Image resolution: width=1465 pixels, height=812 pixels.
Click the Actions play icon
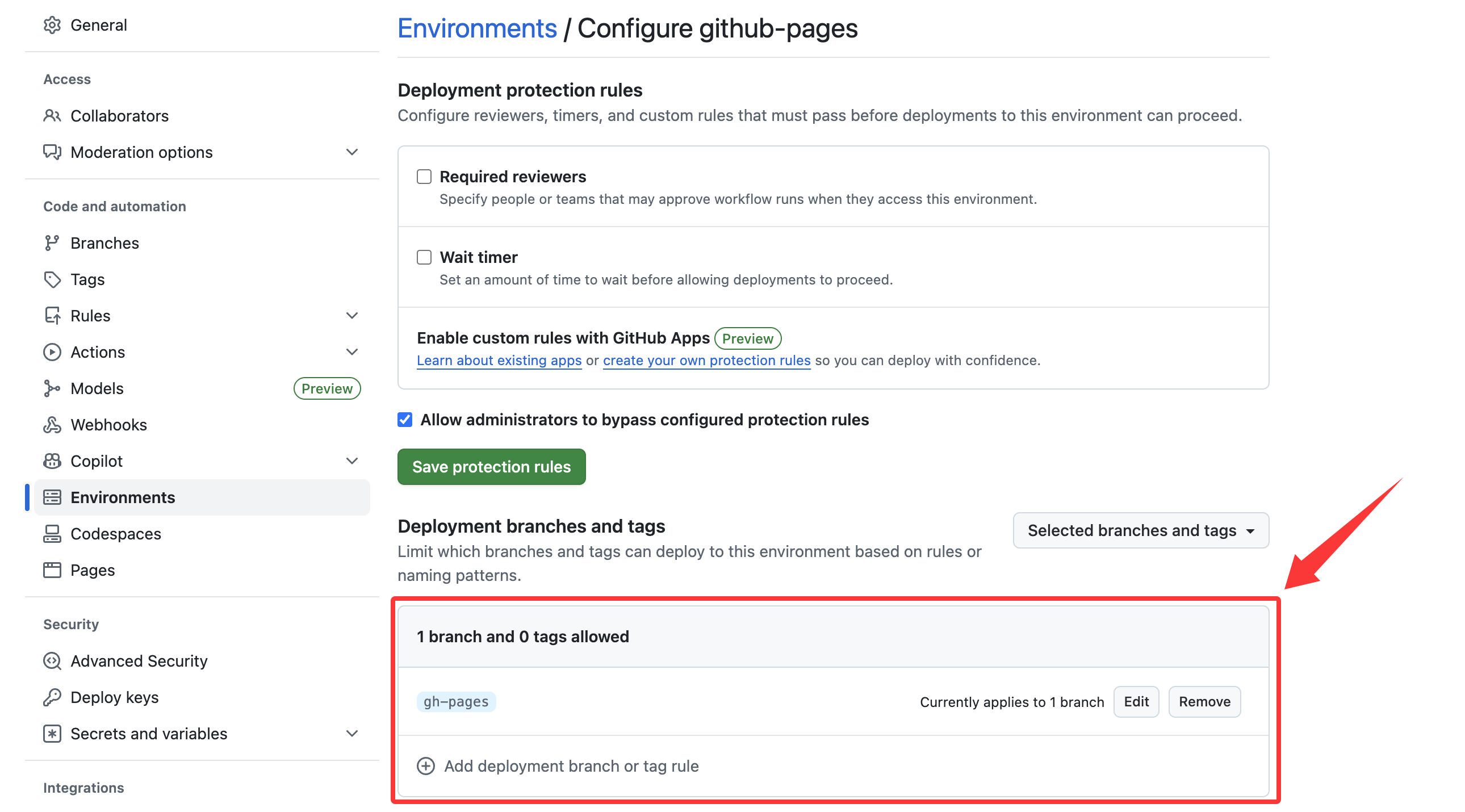point(52,353)
